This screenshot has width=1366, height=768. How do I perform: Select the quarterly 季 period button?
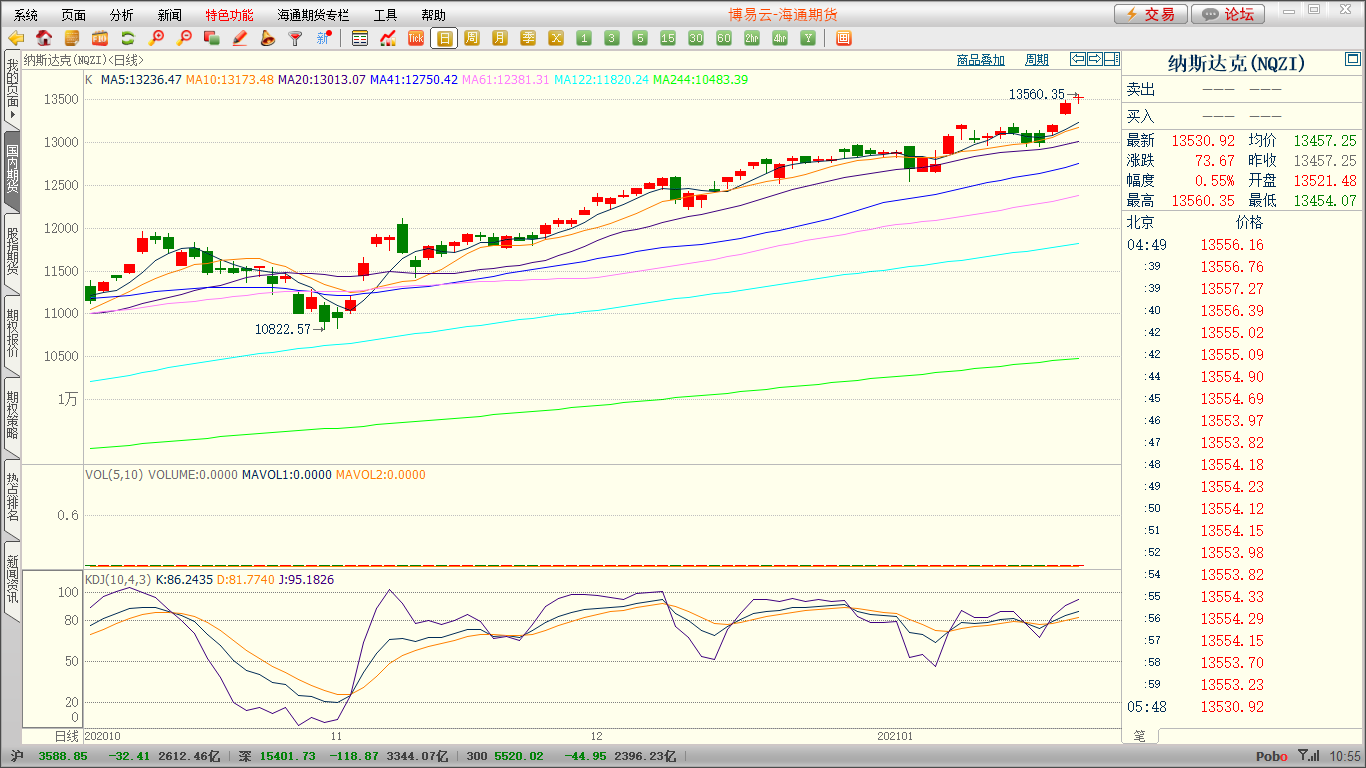point(528,38)
